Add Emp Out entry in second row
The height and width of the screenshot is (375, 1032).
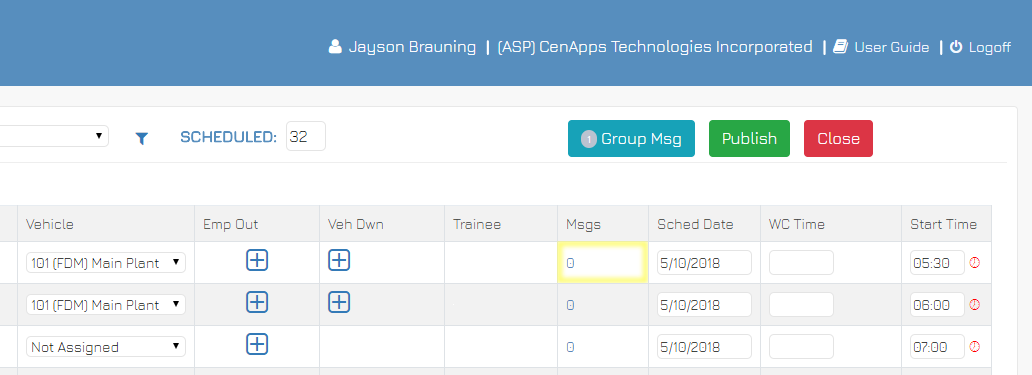point(257,302)
